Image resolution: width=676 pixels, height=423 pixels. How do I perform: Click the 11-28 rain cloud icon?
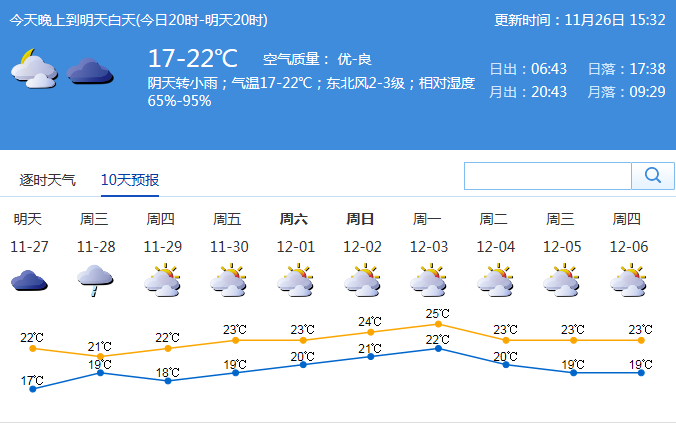tap(95, 281)
